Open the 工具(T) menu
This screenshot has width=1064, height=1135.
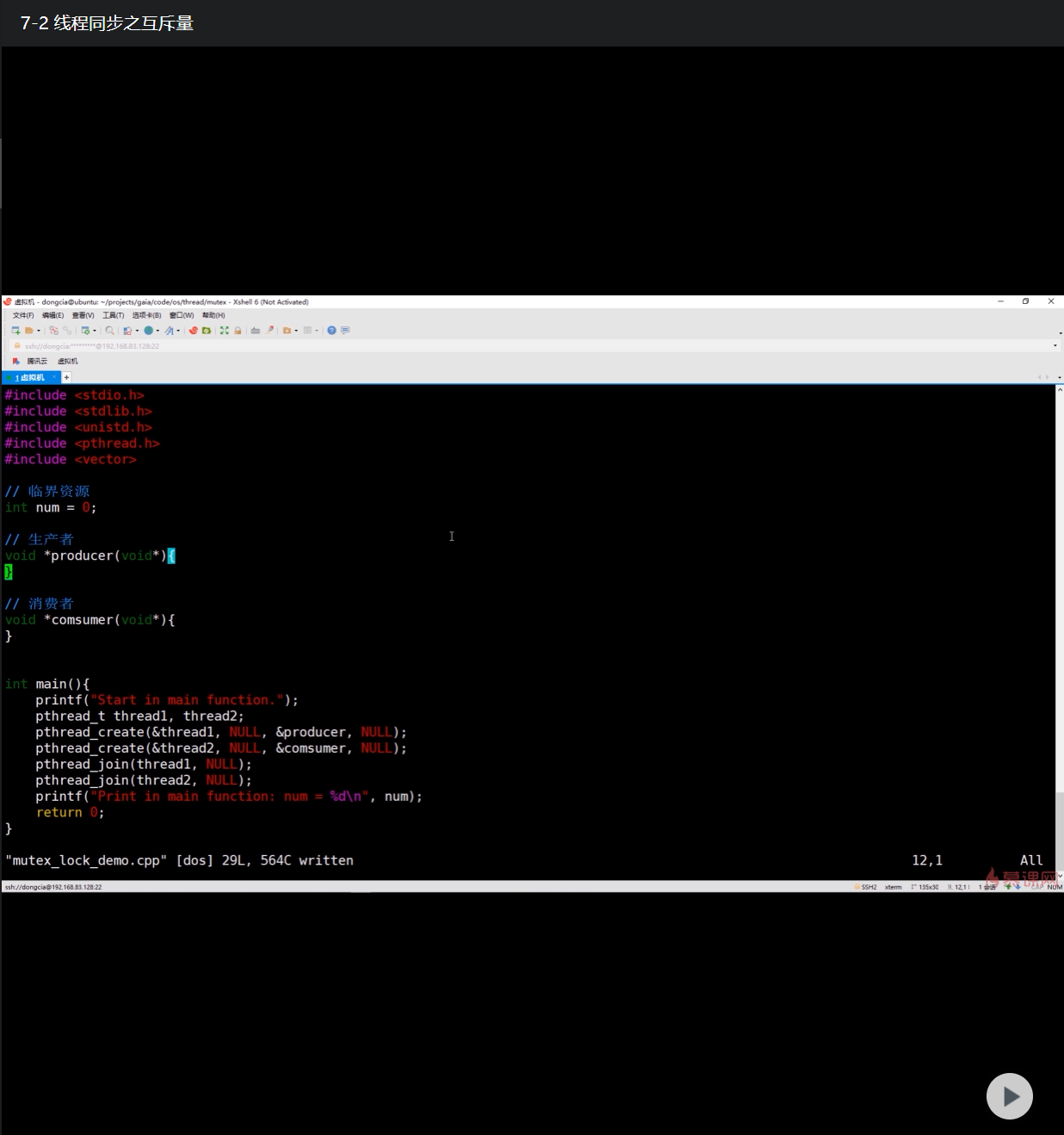pyautogui.click(x=113, y=315)
